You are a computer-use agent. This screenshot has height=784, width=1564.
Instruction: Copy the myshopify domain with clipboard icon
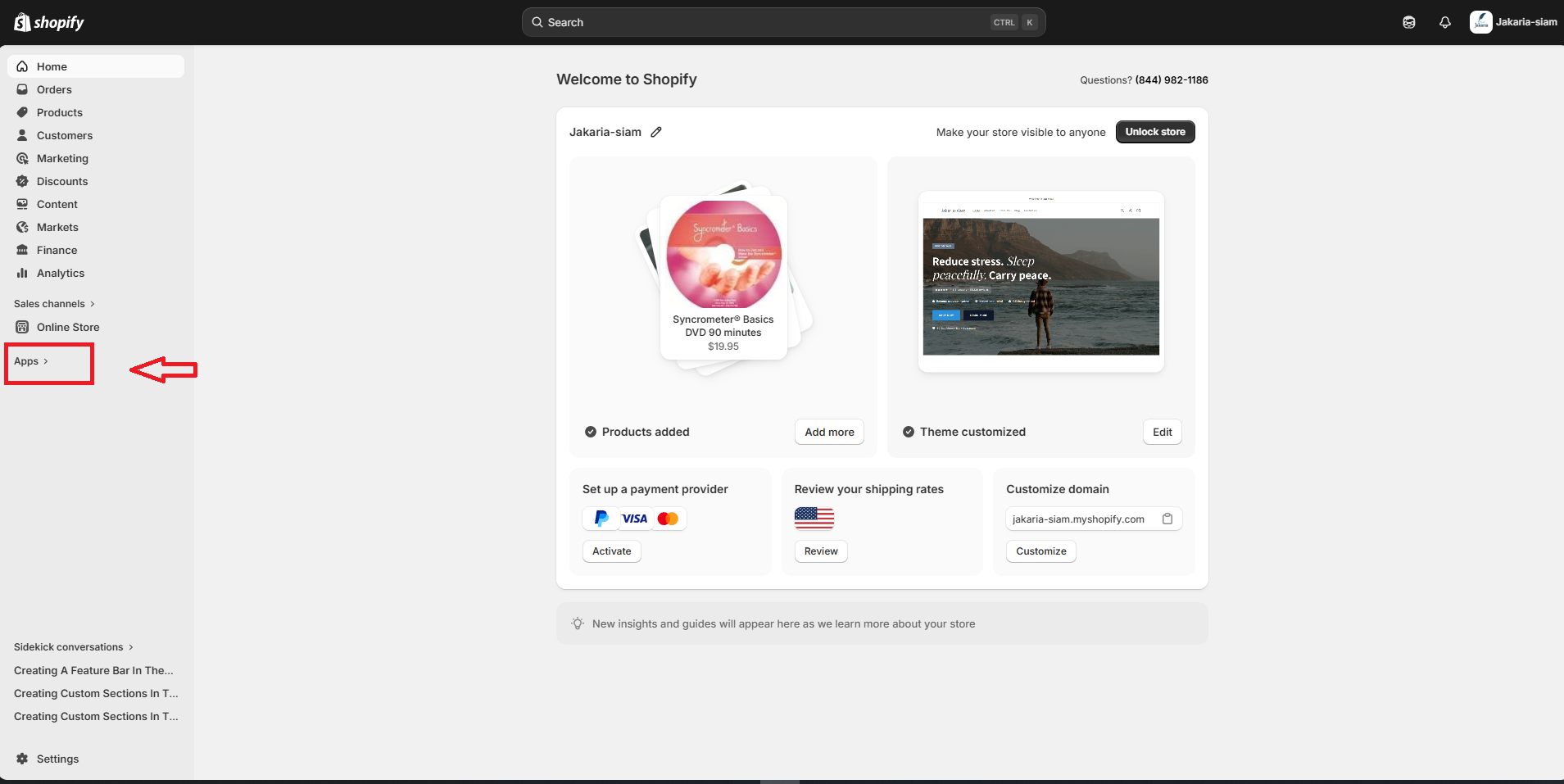tap(1167, 519)
